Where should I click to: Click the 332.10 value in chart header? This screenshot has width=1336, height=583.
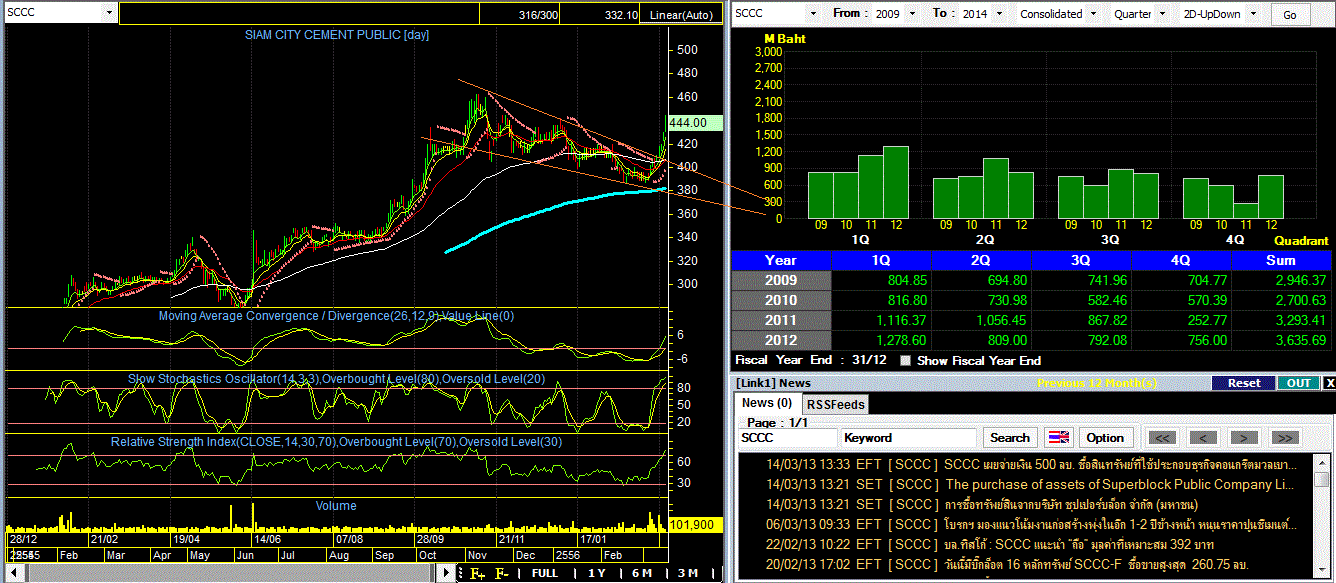[x=620, y=15]
